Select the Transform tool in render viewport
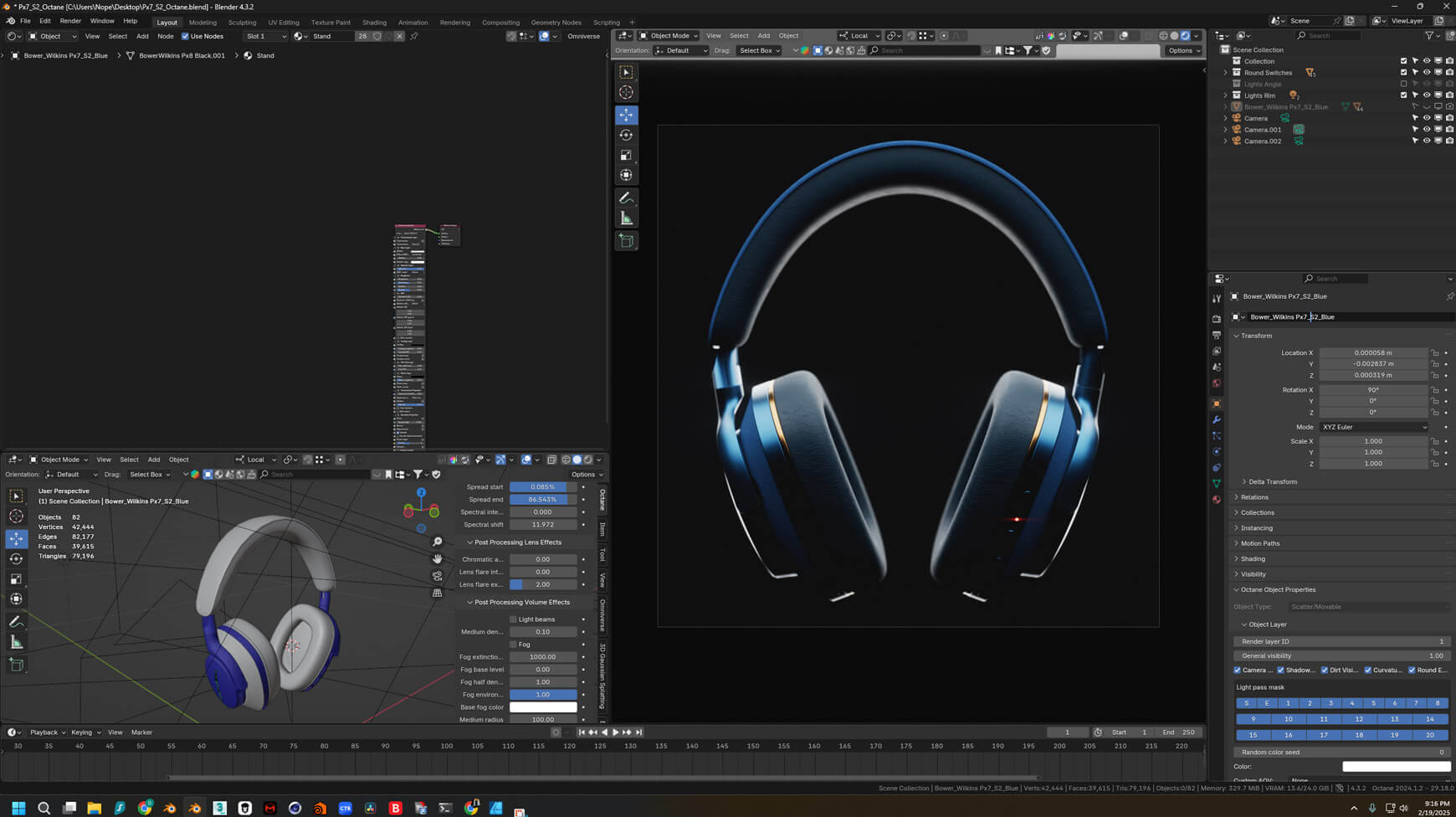 [x=626, y=175]
